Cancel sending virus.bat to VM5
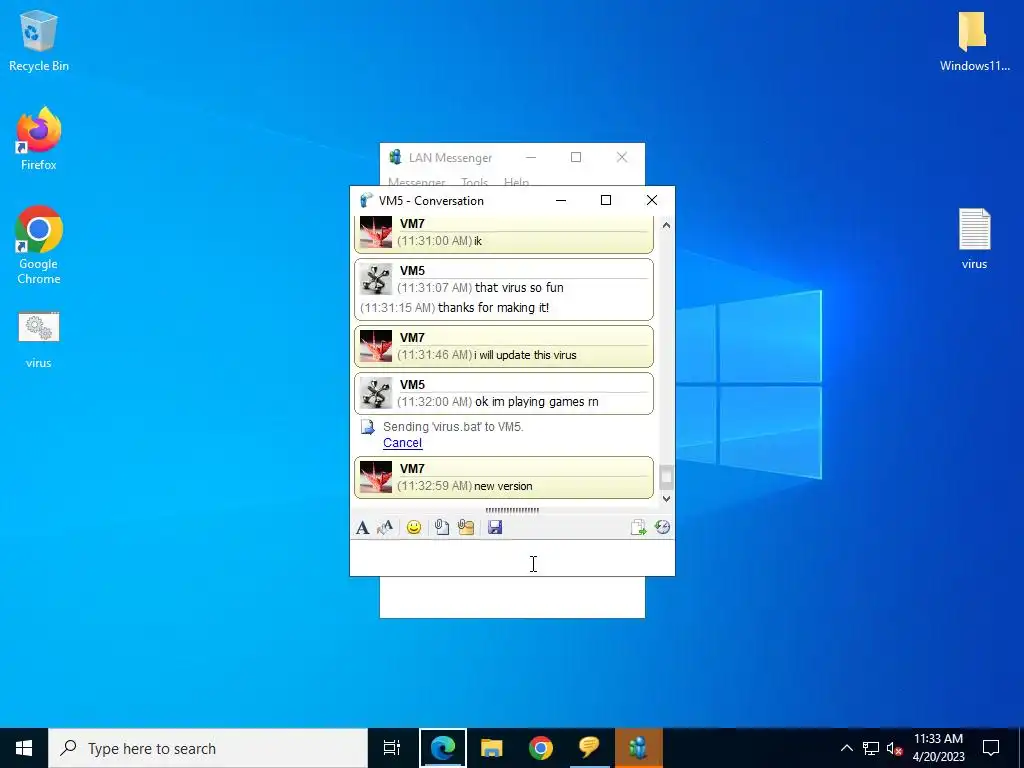Viewport: 1024px width, 768px height. point(402,443)
